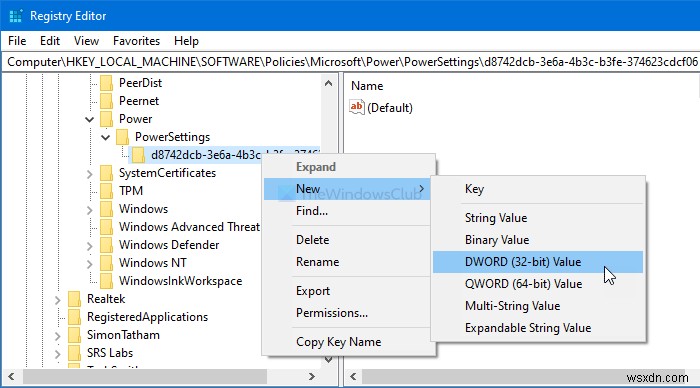The width and height of the screenshot is (700, 388).
Task: Choose Permissions... in the context menu
Action: (347, 313)
